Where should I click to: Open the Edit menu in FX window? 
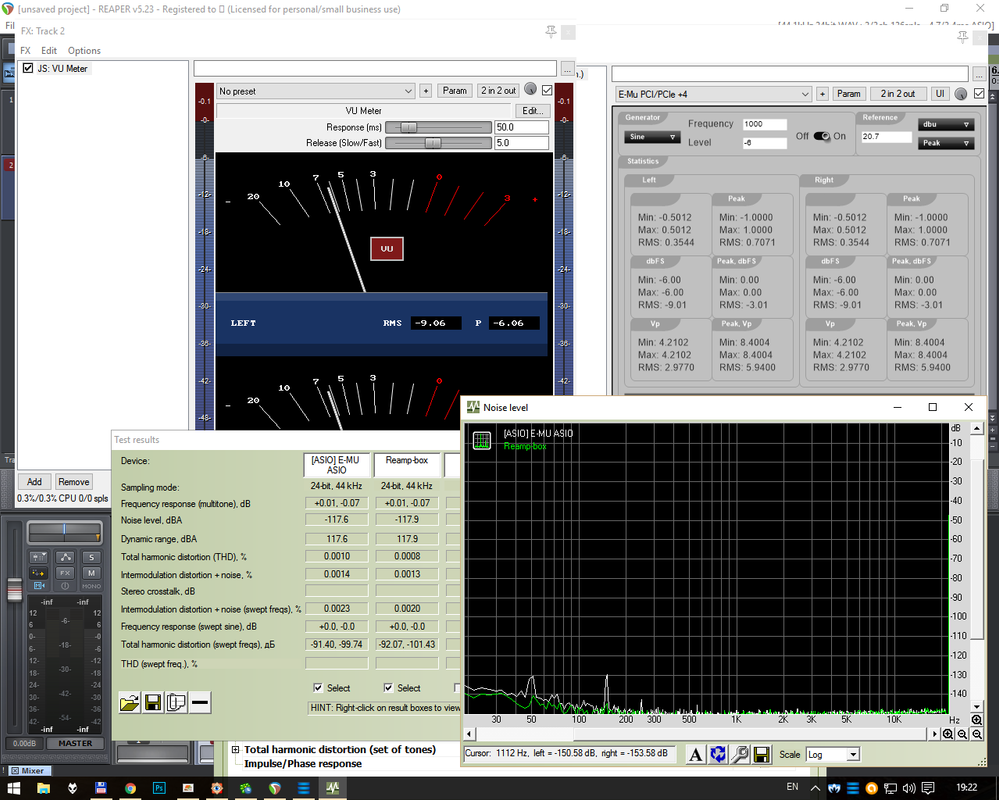coord(49,50)
